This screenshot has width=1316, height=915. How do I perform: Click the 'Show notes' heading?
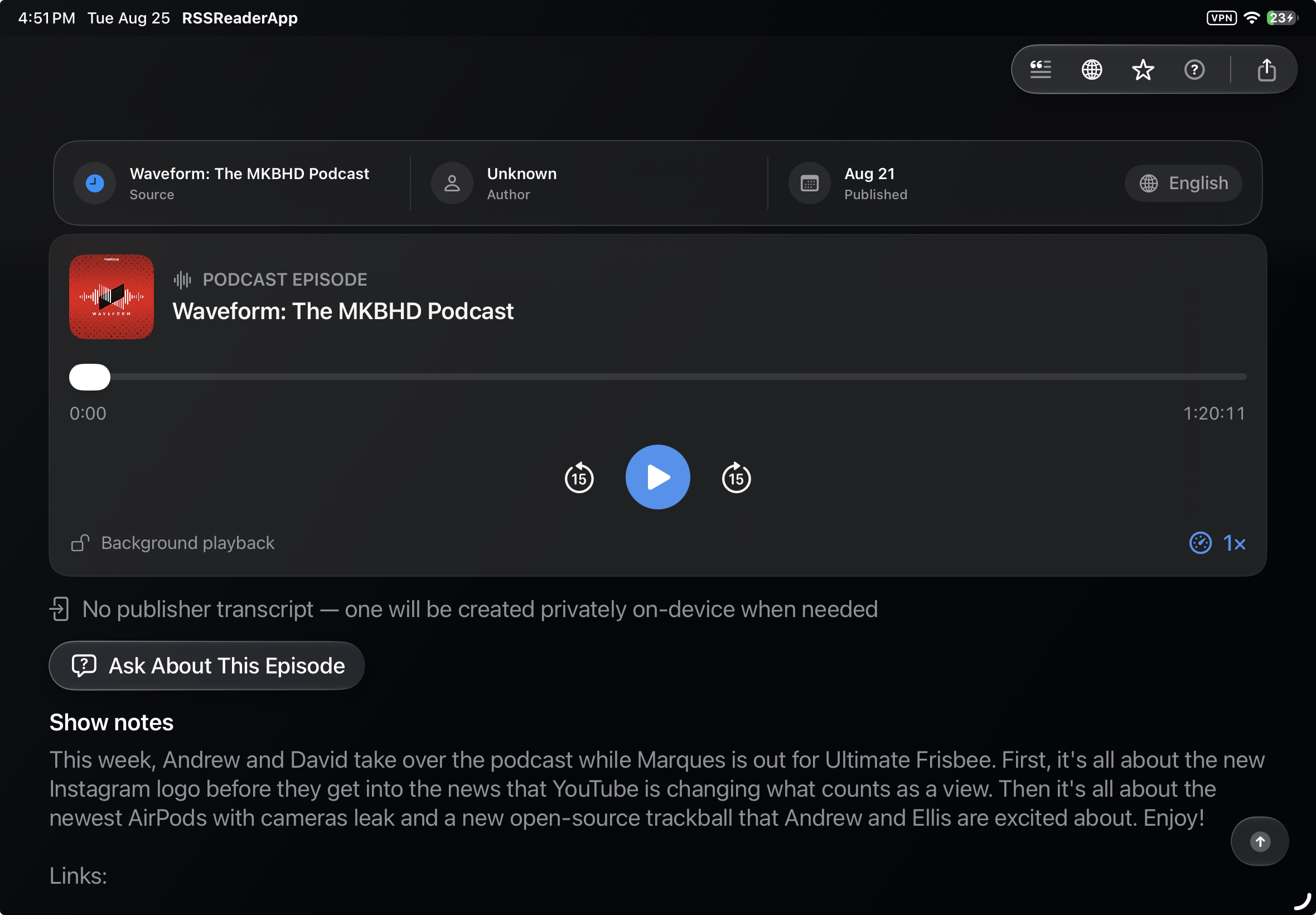click(x=112, y=723)
